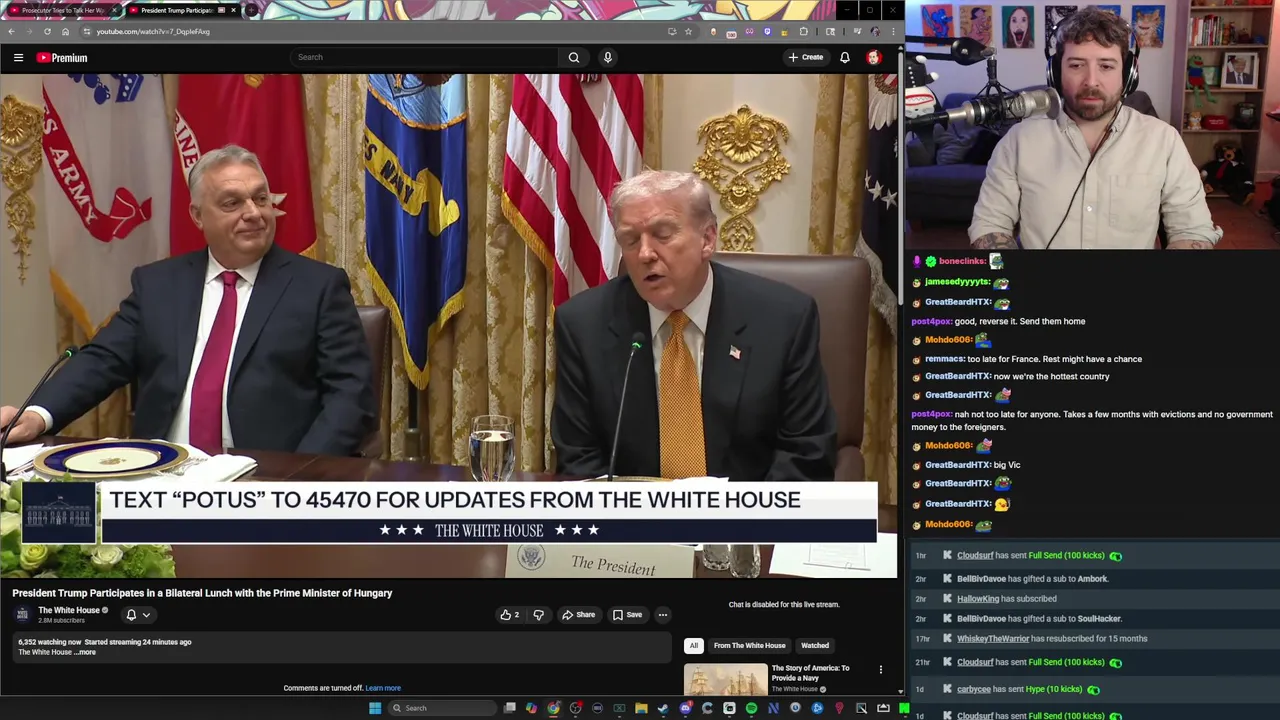1280x720 pixels.
Task: Open notification bell dropdown for The White House
Action: pyautogui.click(x=138, y=615)
